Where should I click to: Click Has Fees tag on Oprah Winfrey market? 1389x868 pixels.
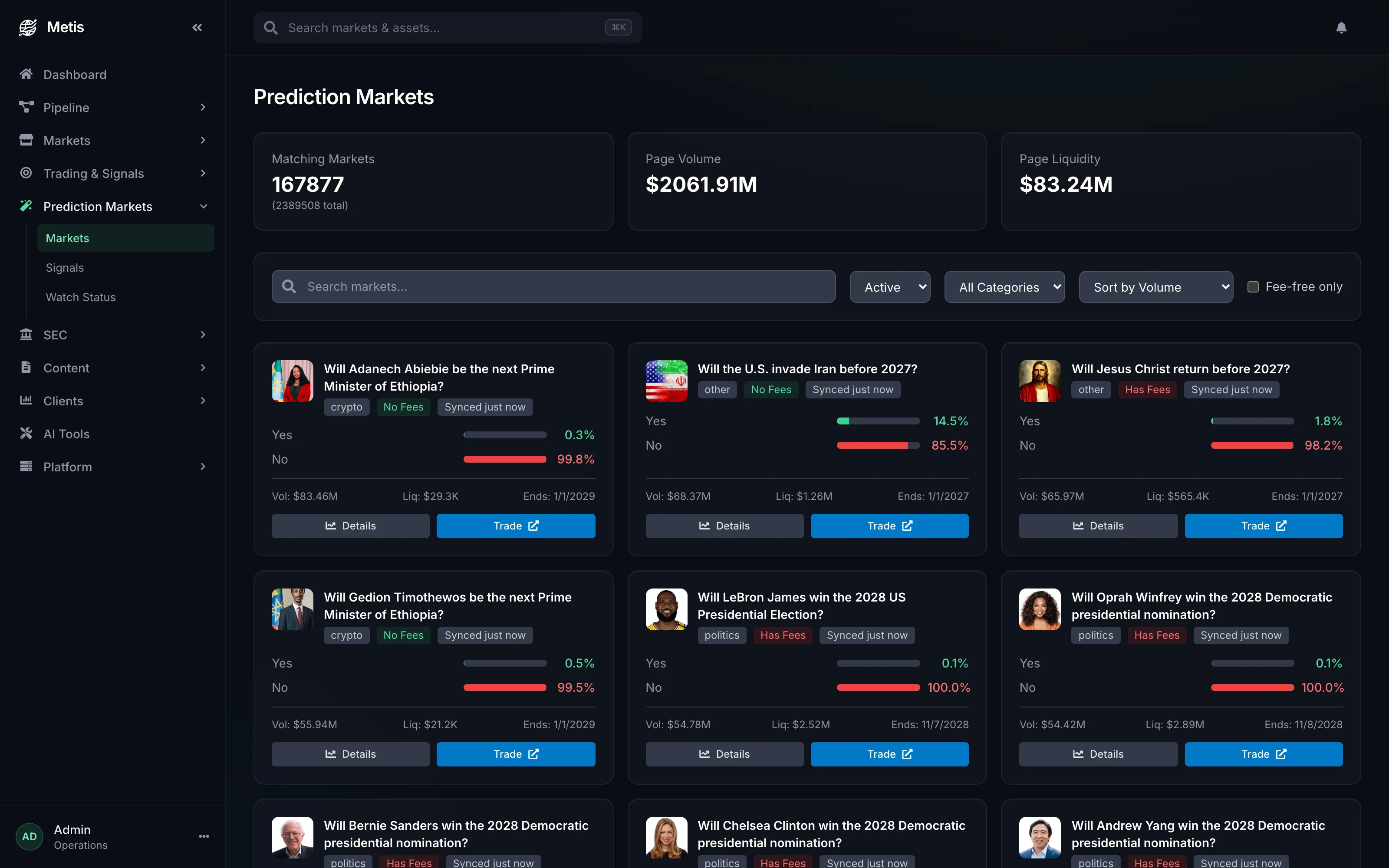click(1156, 635)
